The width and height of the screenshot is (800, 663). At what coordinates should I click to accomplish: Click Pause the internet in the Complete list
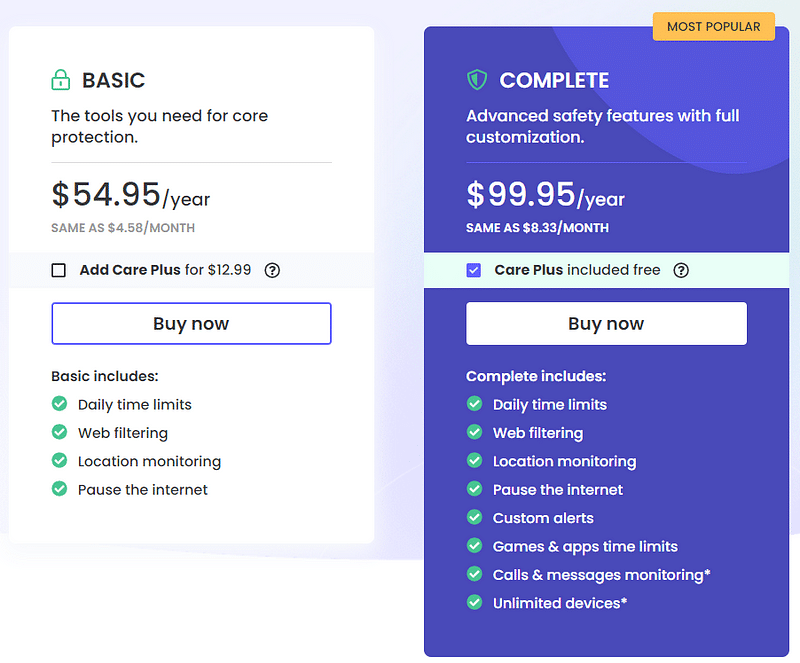[558, 490]
